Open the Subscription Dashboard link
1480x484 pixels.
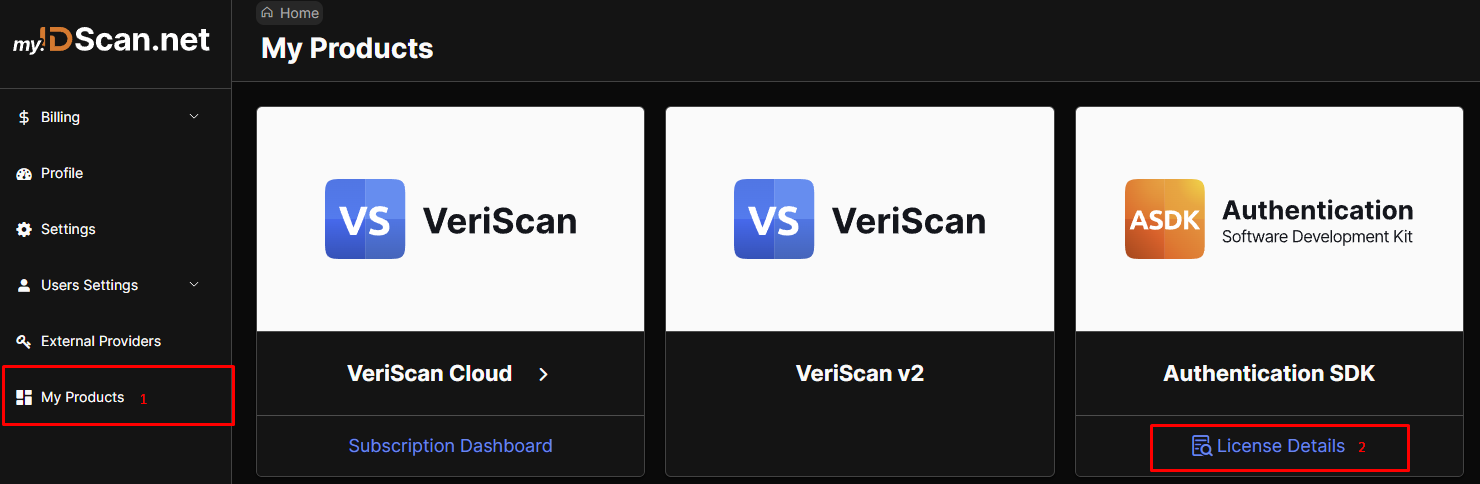click(450, 446)
